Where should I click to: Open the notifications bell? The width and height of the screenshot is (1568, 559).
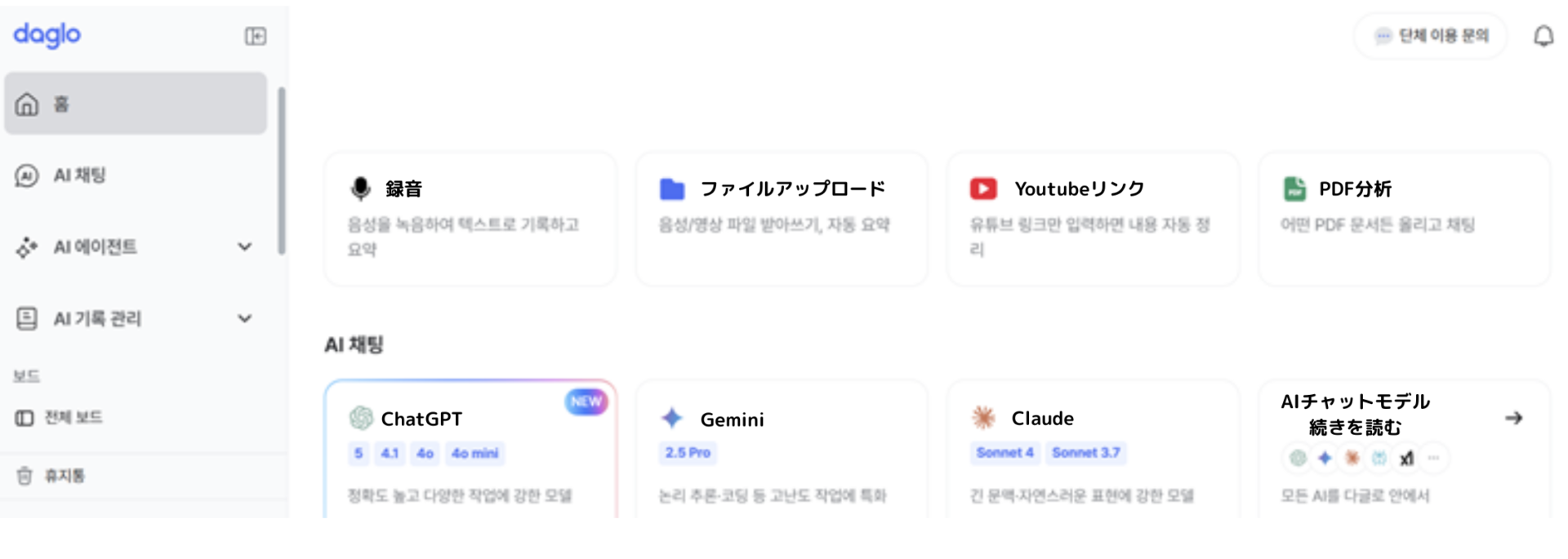[x=1543, y=36]
